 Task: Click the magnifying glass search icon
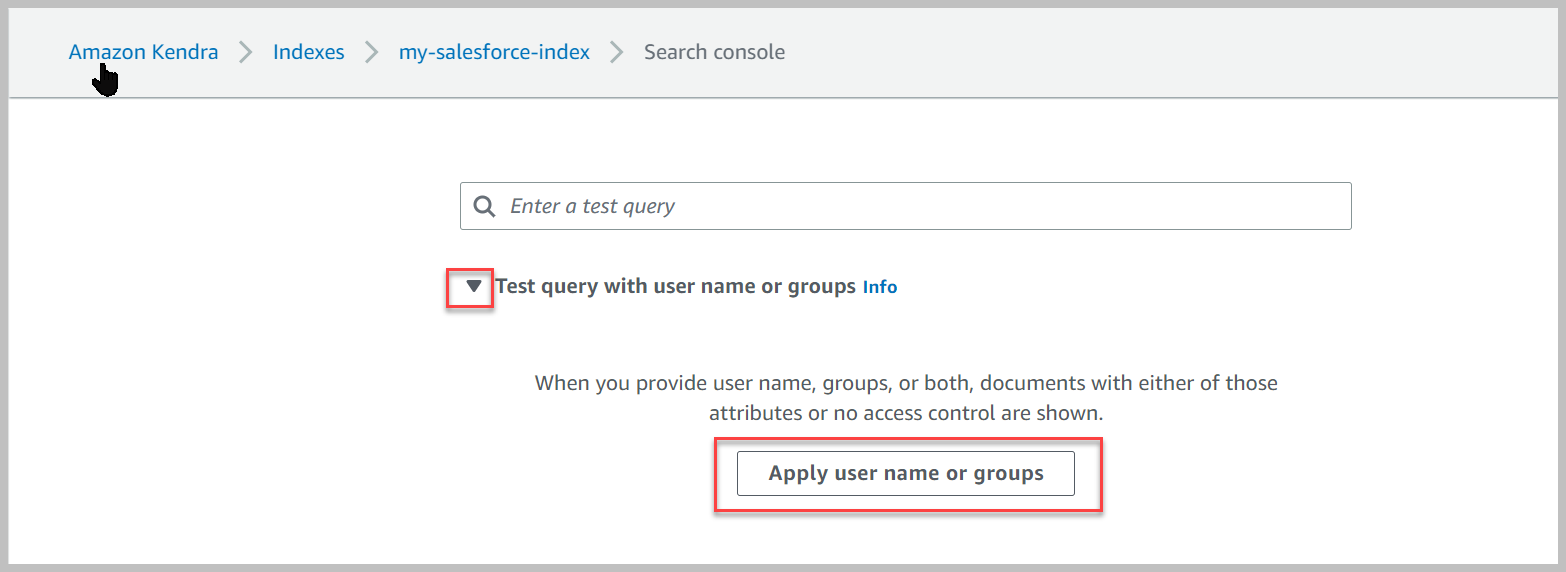(484, 206)
